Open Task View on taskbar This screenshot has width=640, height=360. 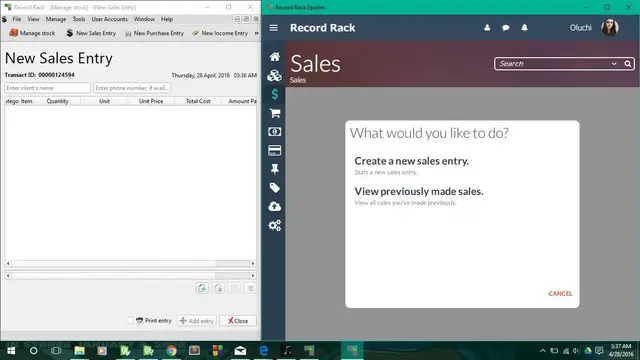coord(56,351)
